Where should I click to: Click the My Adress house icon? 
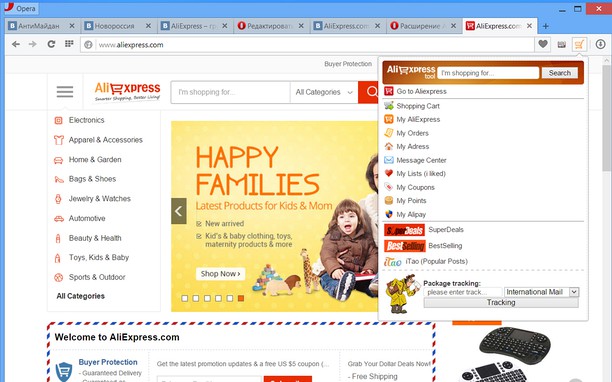[x=389, y=146]
